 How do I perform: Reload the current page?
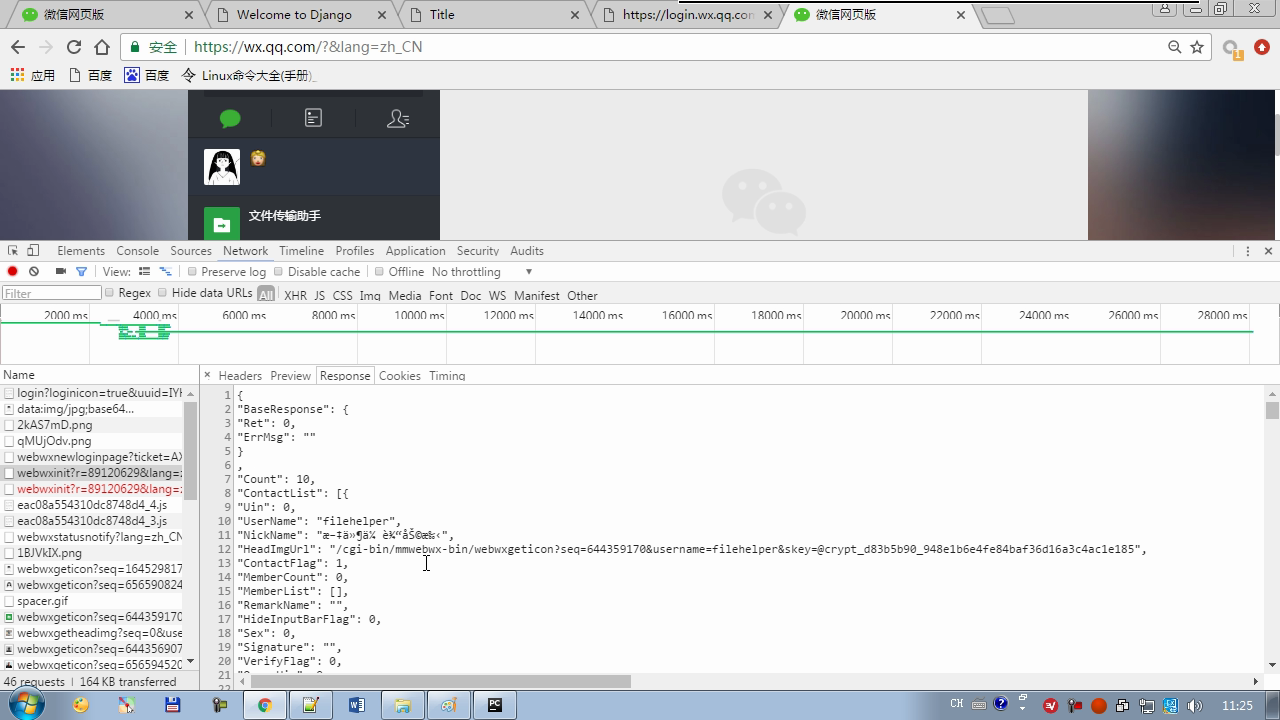(x=73, y=47)
